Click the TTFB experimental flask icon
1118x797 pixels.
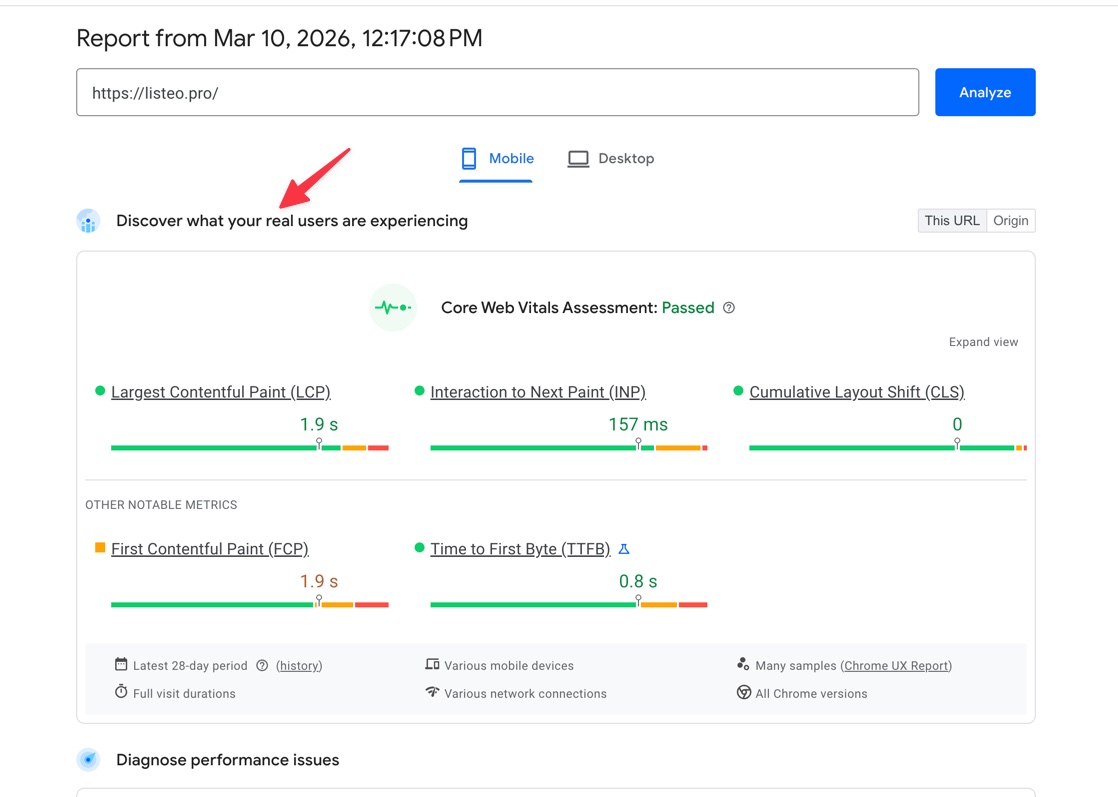(624, 549)
